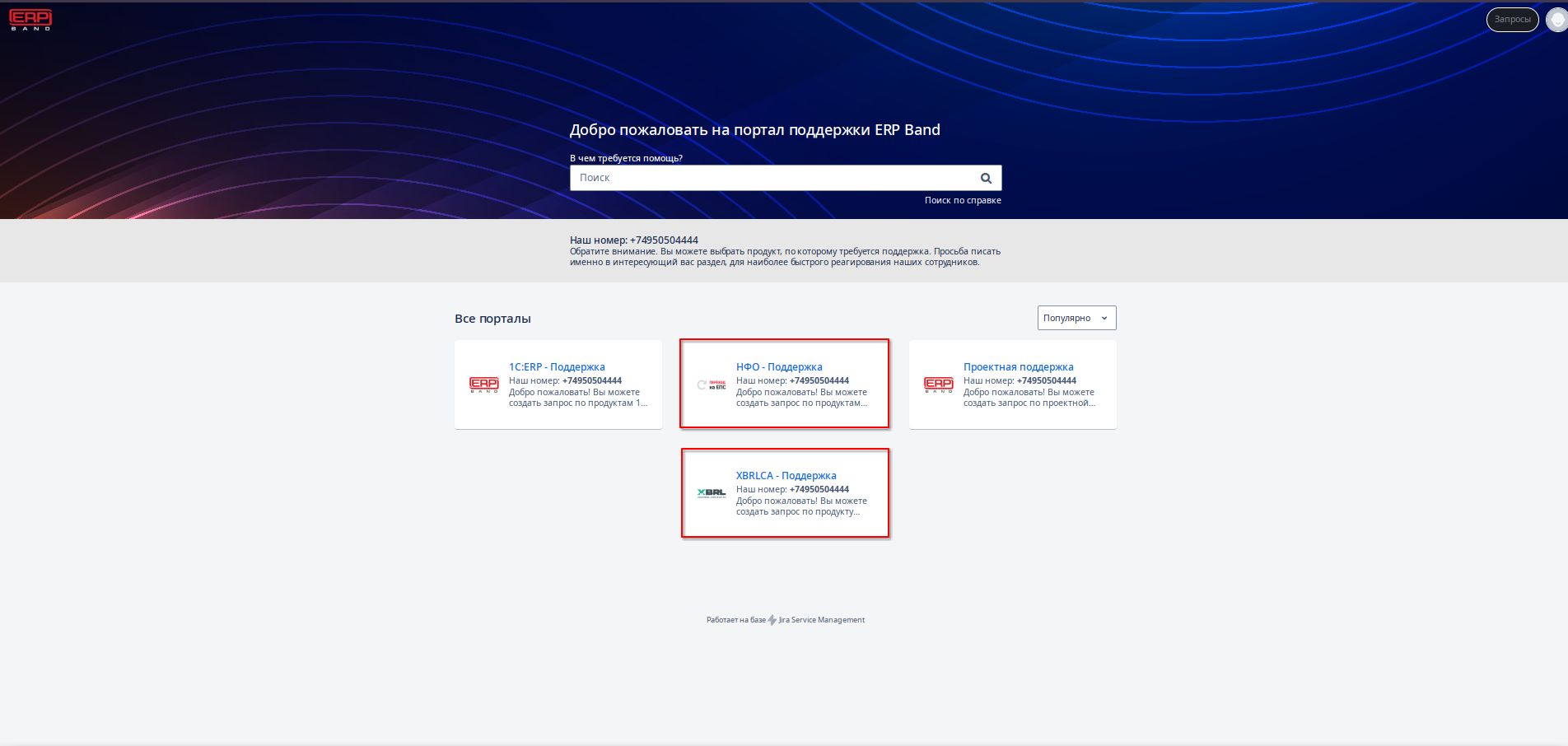Click the ERP Band icon on 1C:ERP card
This screenshot has height=746, width=1568.
point(484,385)
